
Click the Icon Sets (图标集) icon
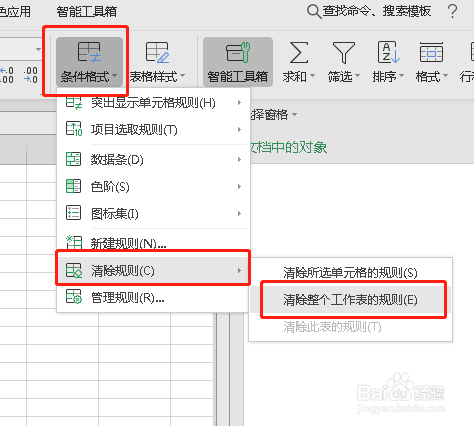[x=73, y=213]
